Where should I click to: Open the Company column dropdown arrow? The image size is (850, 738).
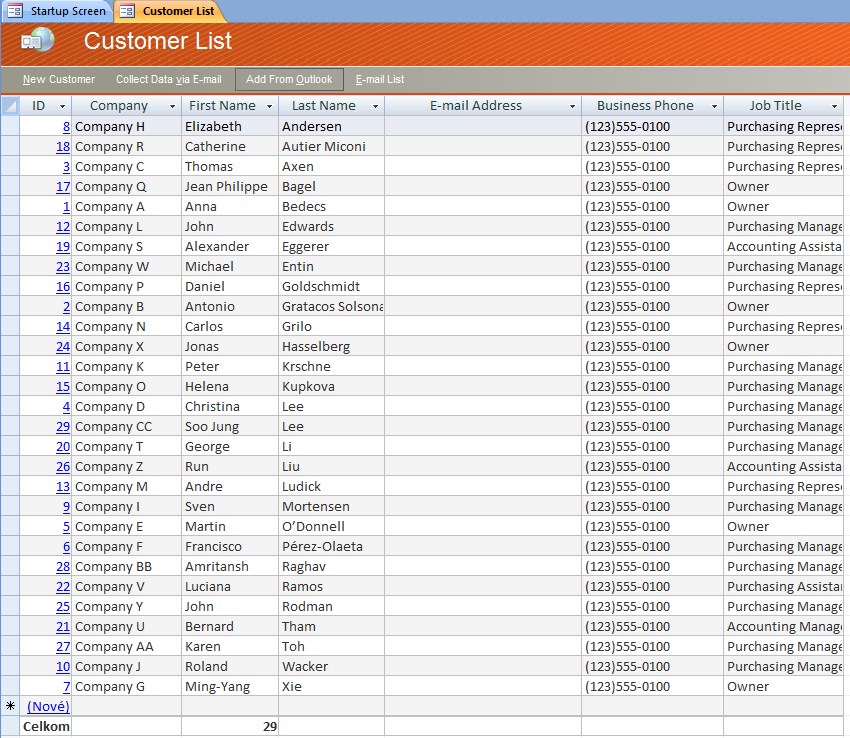click(x=172, y=106)
